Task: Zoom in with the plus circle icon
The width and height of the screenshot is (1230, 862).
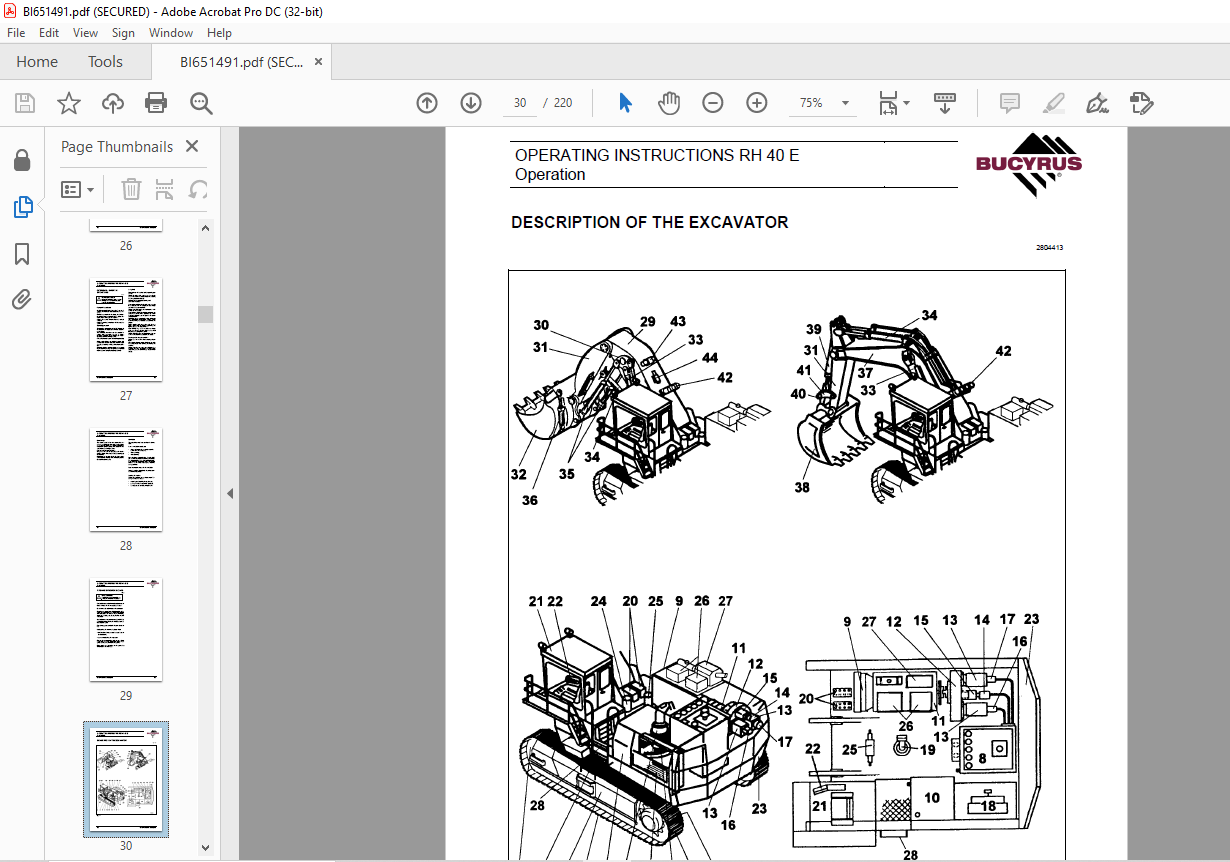Action: 757,103
